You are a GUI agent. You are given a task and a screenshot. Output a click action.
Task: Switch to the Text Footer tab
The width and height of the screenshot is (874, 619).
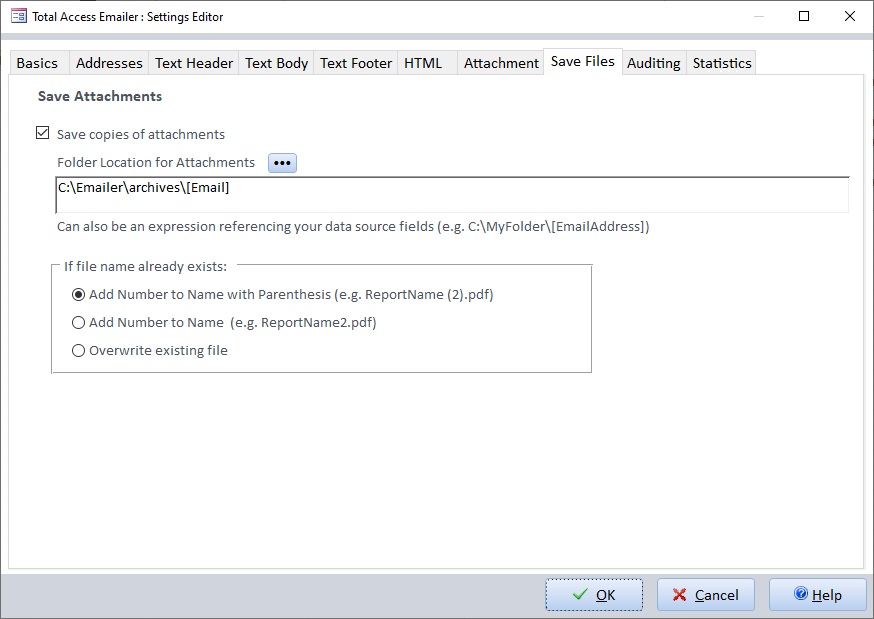click(x=356, y=63)
